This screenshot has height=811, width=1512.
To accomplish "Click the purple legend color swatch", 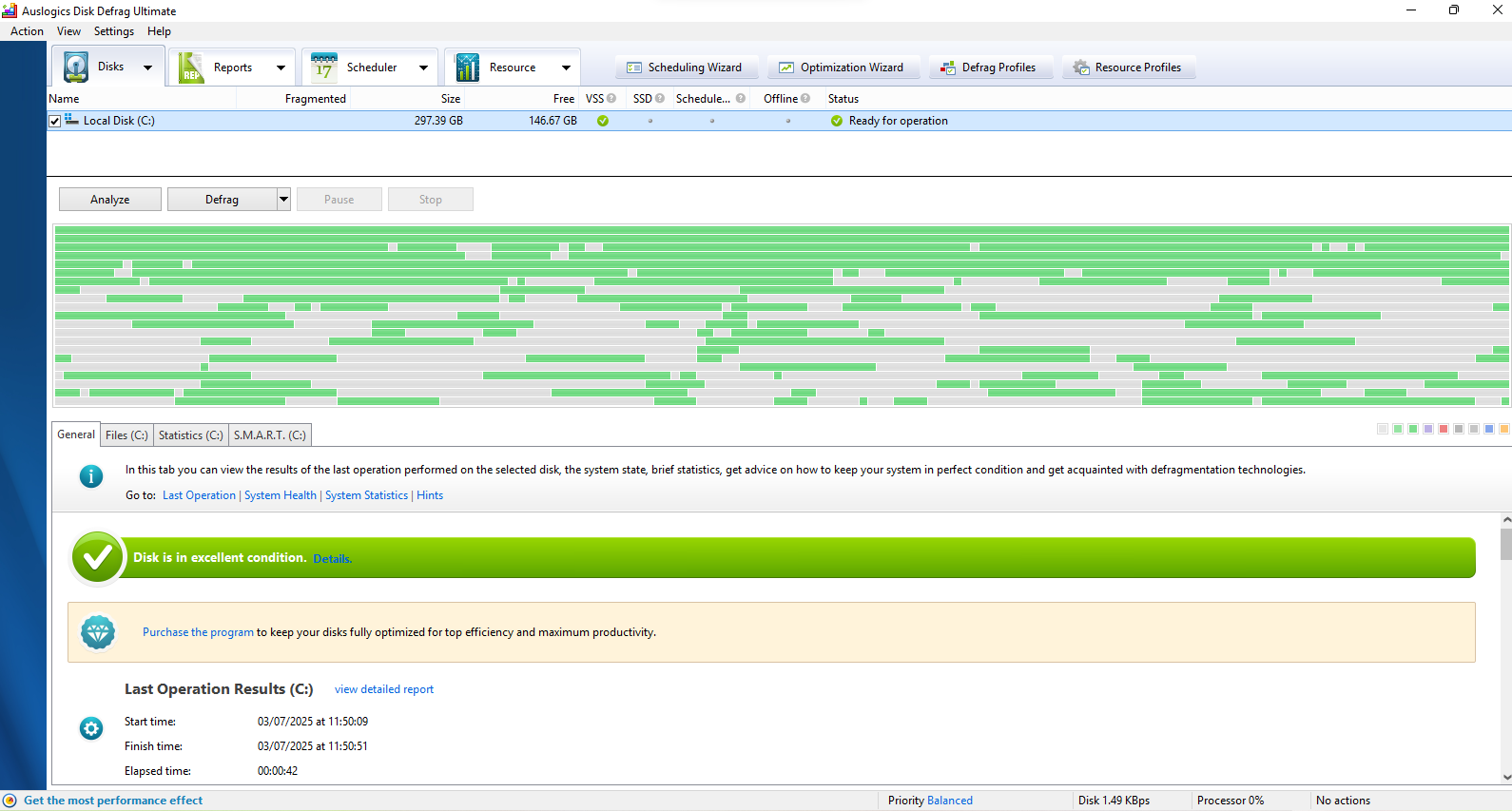I will pos(1428,429).
